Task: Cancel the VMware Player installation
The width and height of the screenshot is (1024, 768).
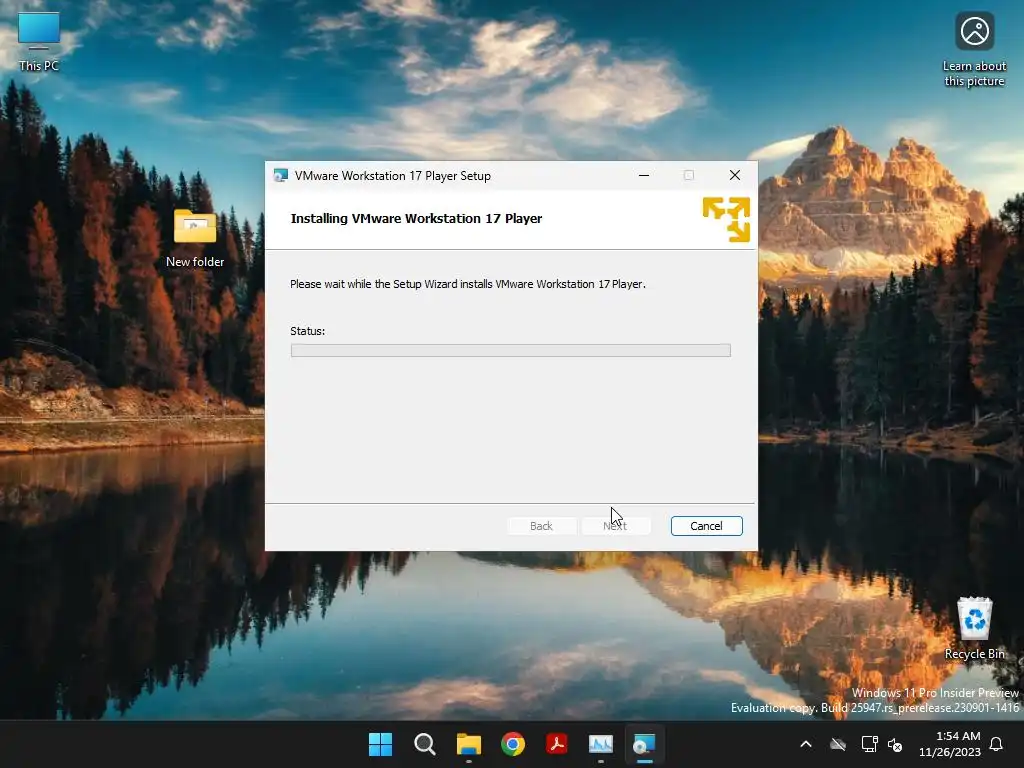Action: click(706, 526)
